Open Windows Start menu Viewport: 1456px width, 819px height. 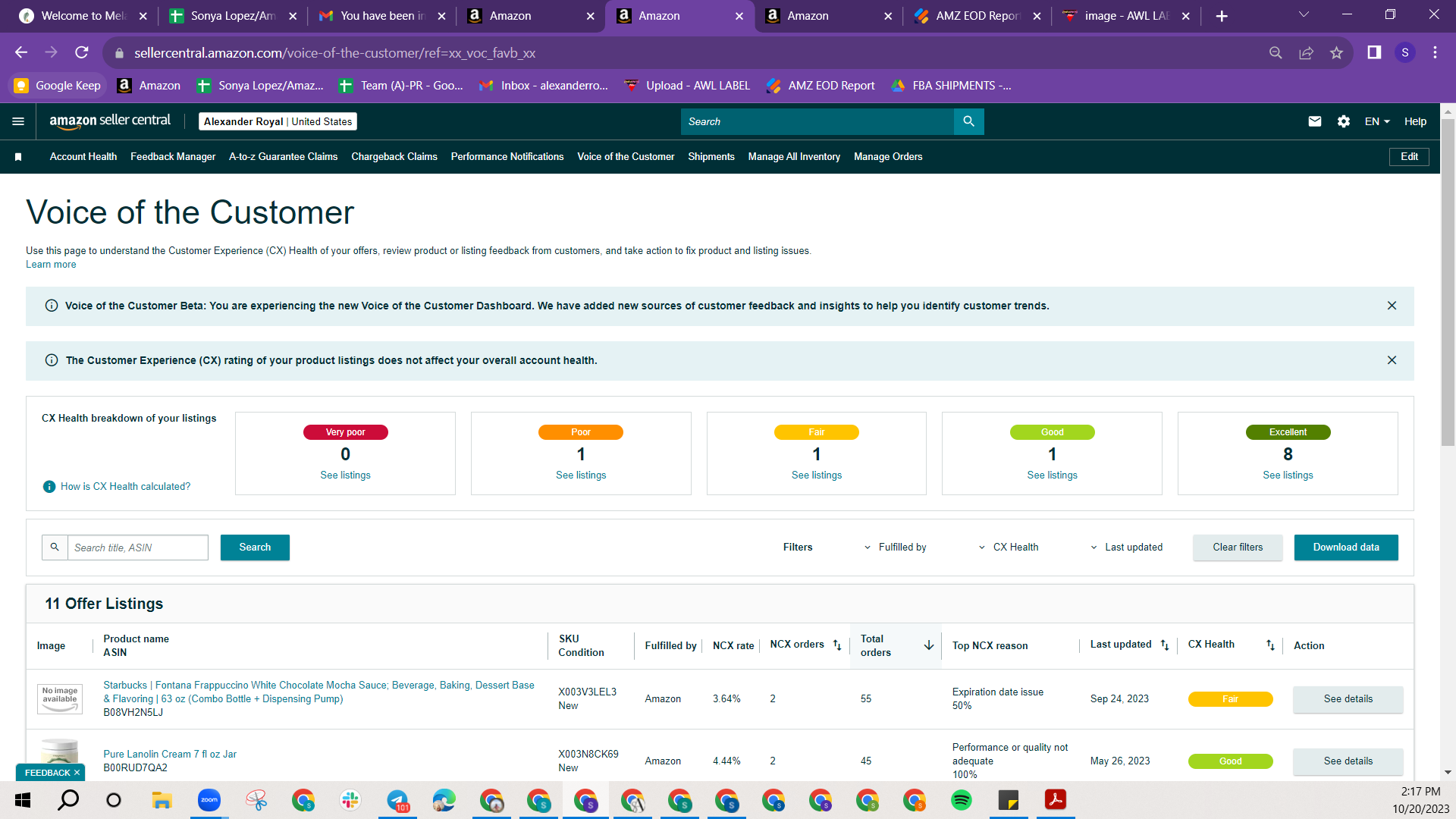[23, 800]
